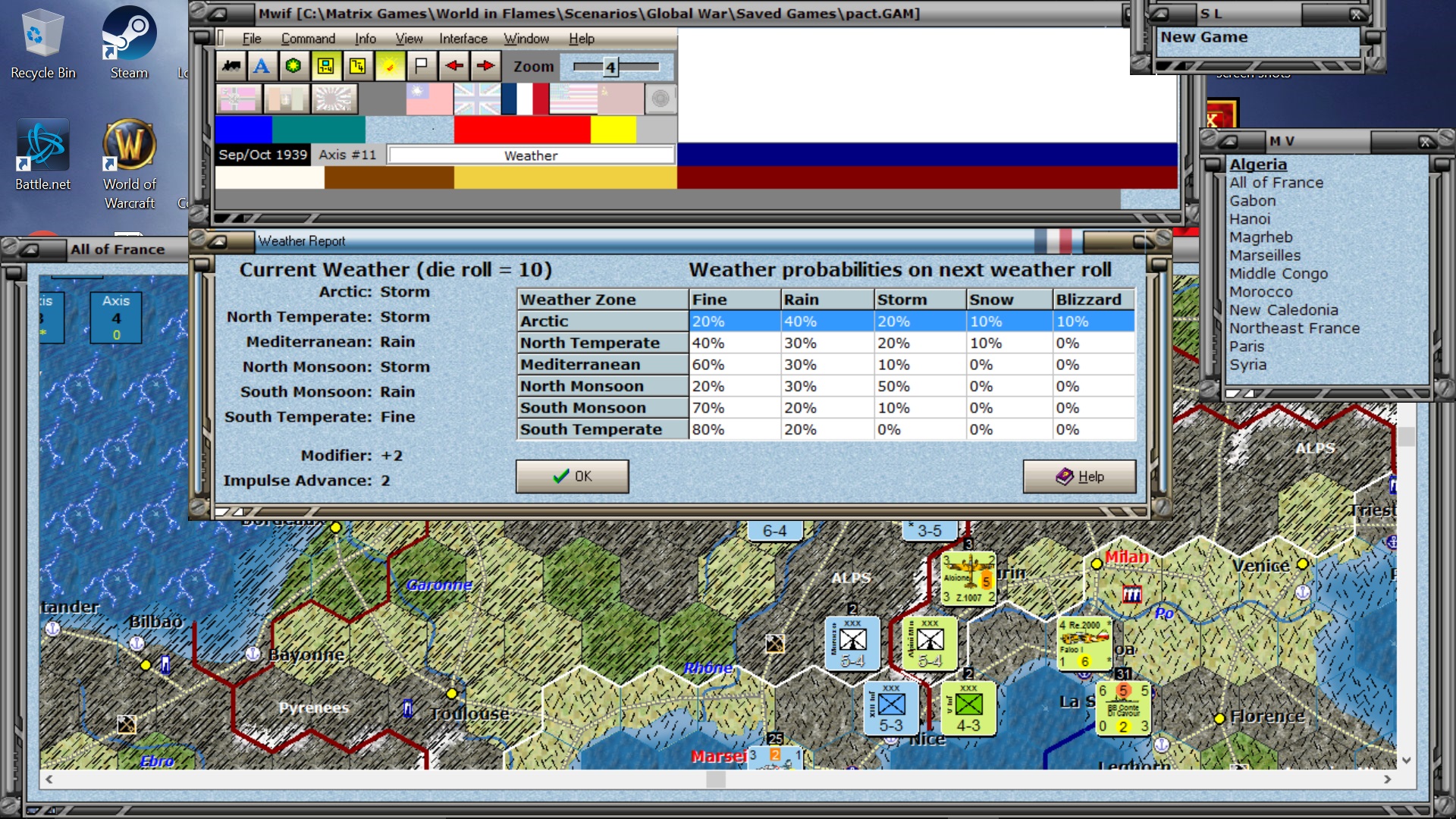
Task: Choose Syria in the M V list
Action: click(1248, 365)
